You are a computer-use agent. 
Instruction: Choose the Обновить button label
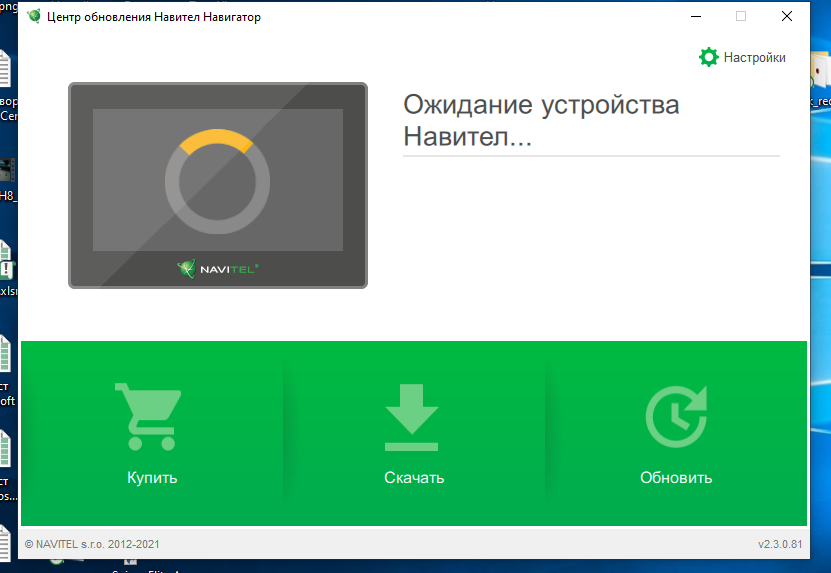click(676, 478)
